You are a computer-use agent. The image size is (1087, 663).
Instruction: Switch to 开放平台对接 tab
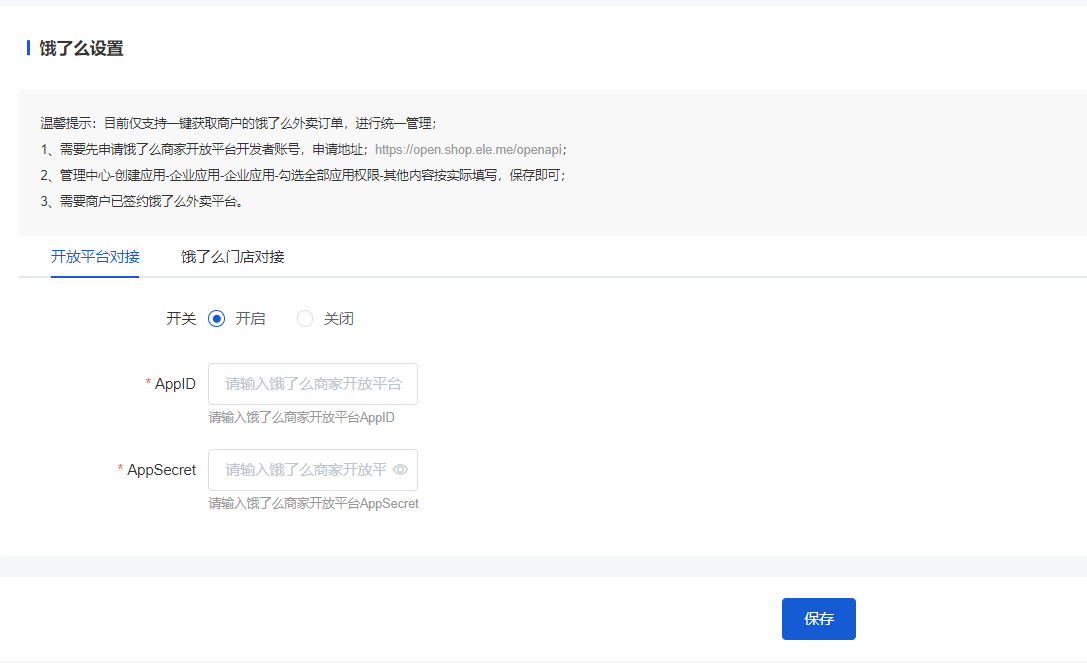click(95, 257)
